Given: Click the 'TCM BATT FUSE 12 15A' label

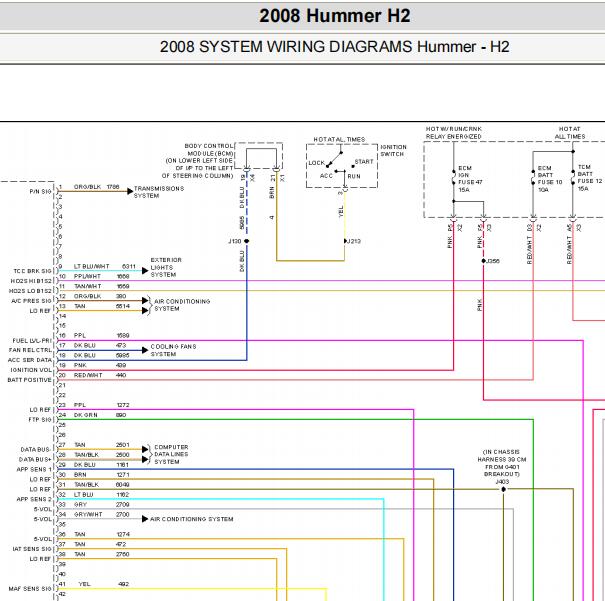Looking at the screenshot, I should pos(590,178).
